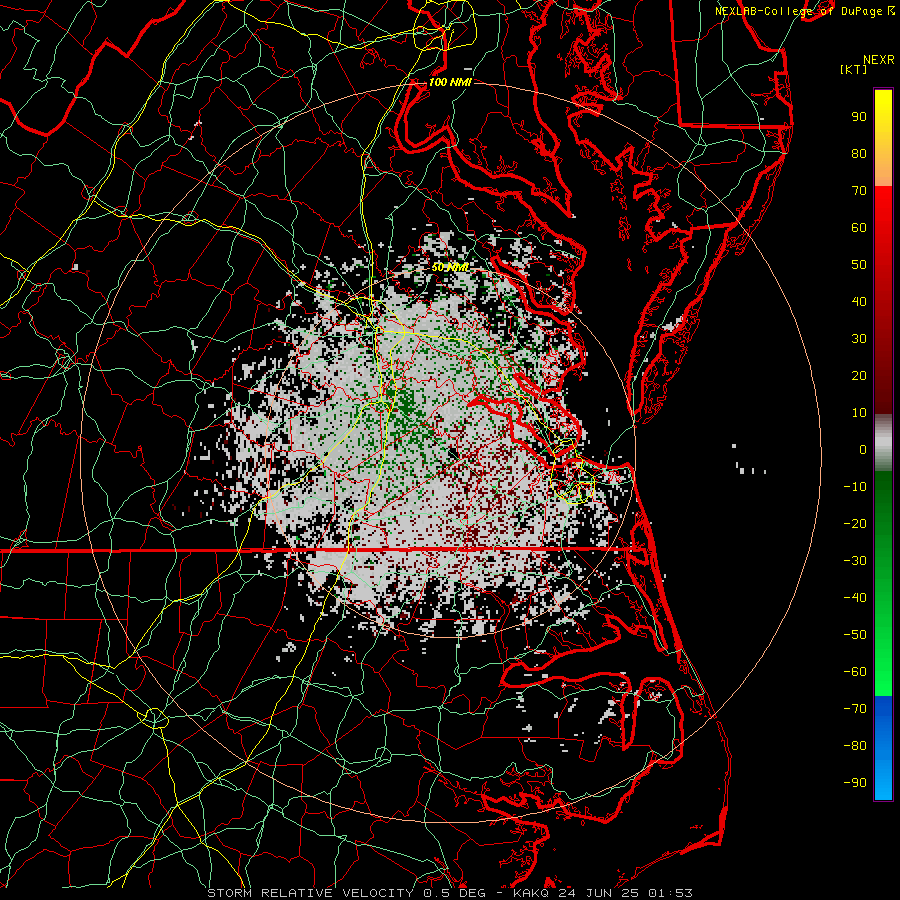Click the 60 value on the velocity scale
This screenshot has width=900, height=900.
tap(859, 228)
